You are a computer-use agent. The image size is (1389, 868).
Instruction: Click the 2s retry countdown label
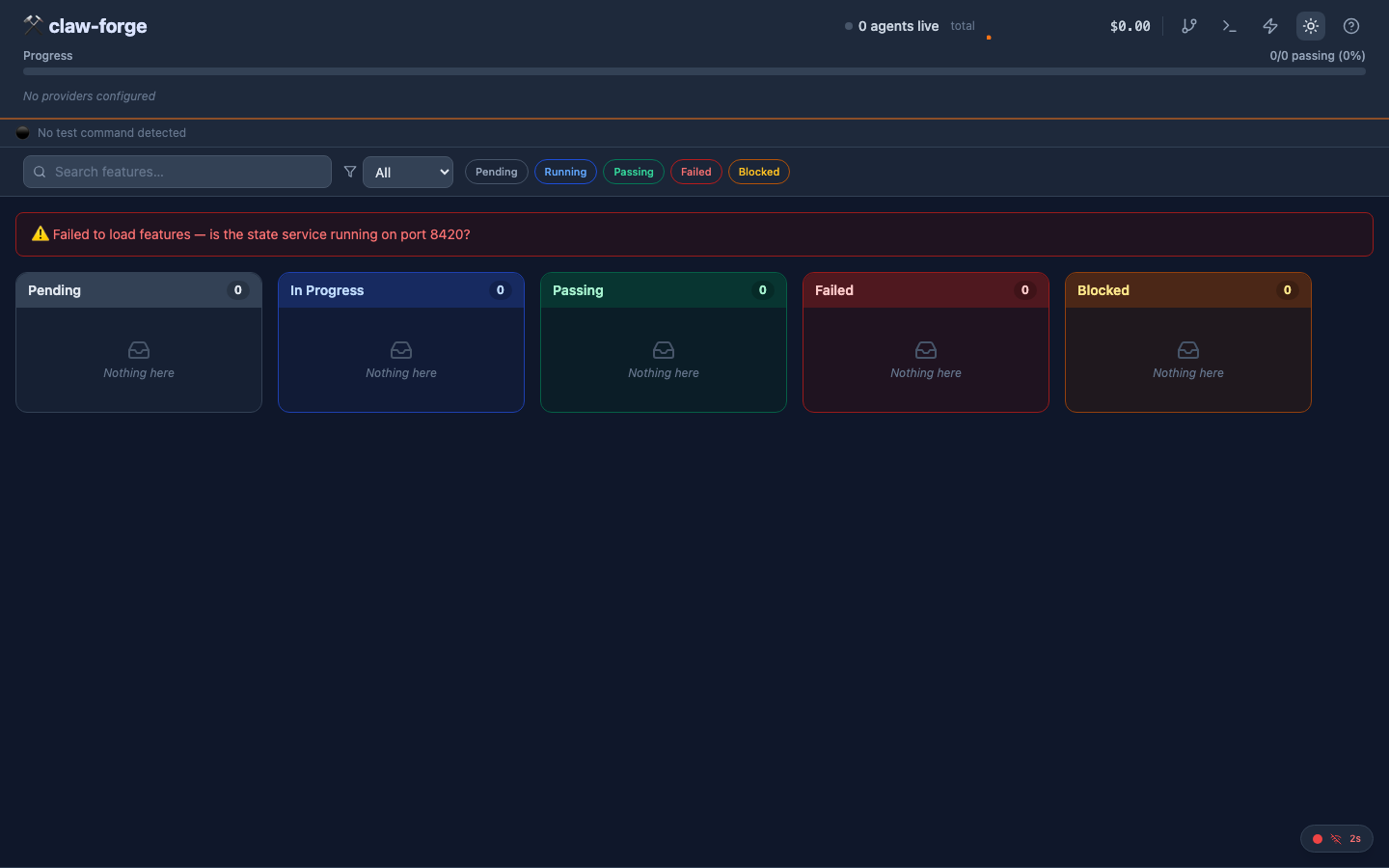[x=1355, y=838]
